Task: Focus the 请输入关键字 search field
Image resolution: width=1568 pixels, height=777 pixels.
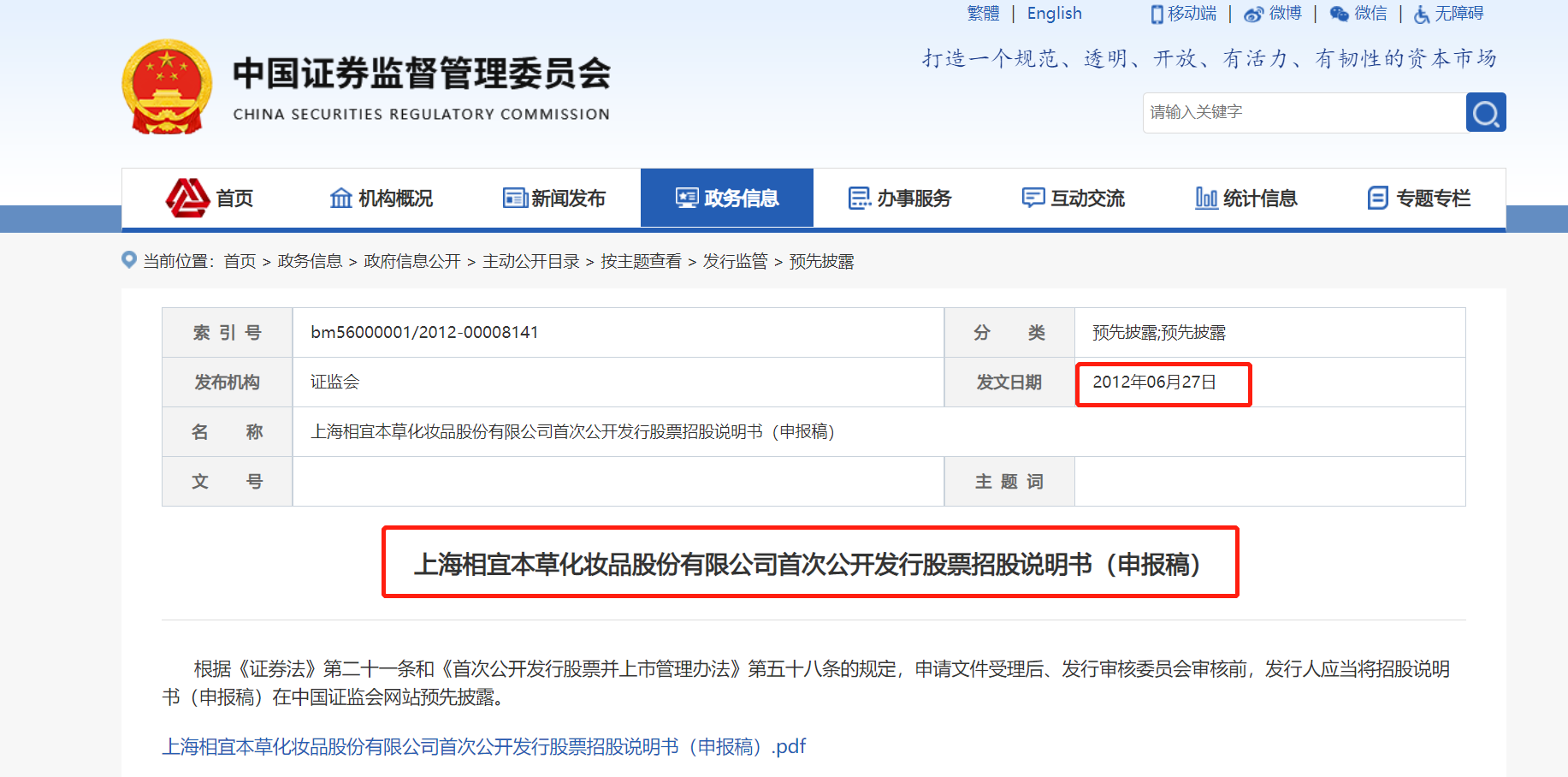Action: 1305,112
